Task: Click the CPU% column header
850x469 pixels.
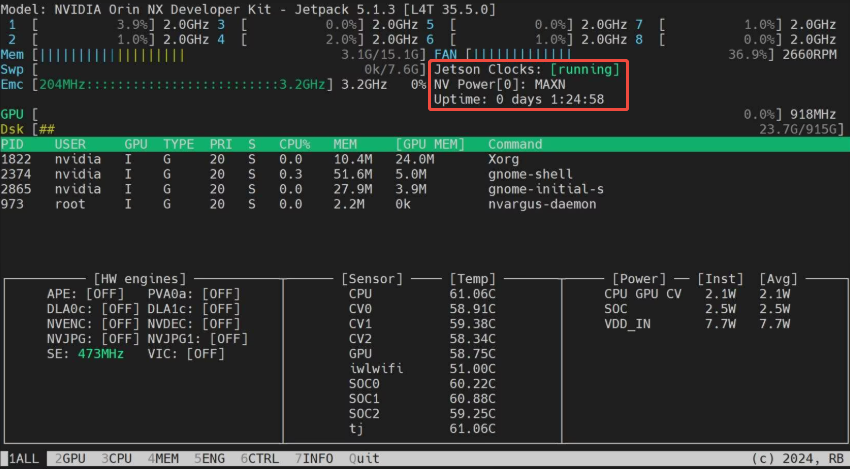Action: 294,144
